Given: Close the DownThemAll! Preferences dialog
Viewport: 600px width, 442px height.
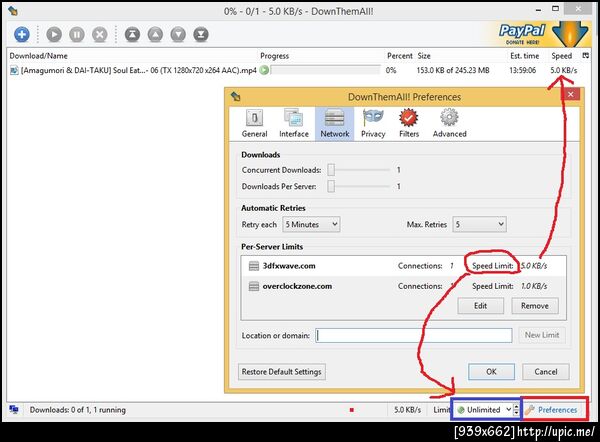Looking at the screenshot, I should [571, 94].
